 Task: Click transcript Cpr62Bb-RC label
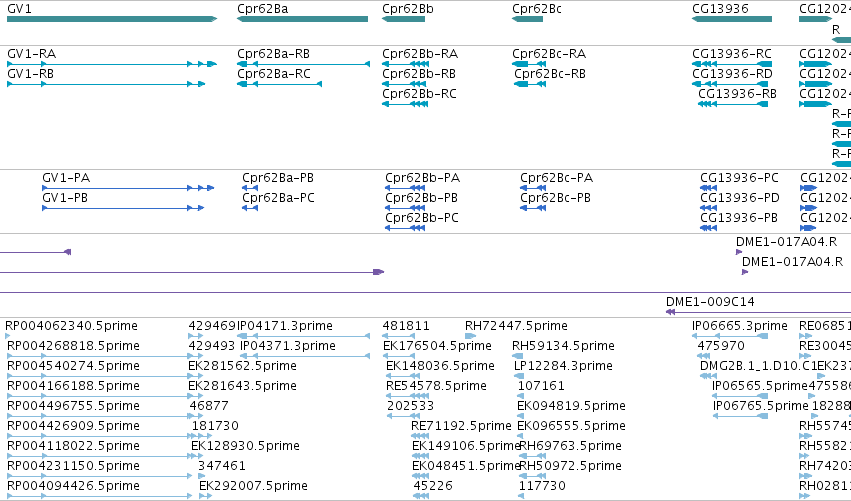point(420,94)
